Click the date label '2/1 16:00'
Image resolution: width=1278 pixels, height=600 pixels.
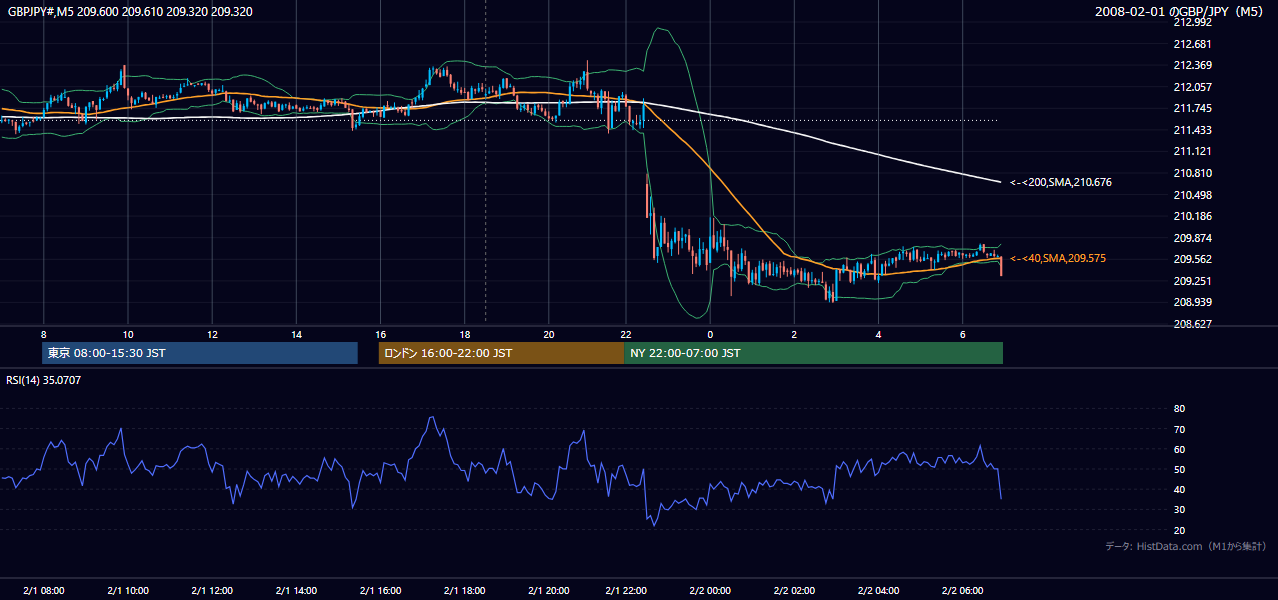click(380, 590)
